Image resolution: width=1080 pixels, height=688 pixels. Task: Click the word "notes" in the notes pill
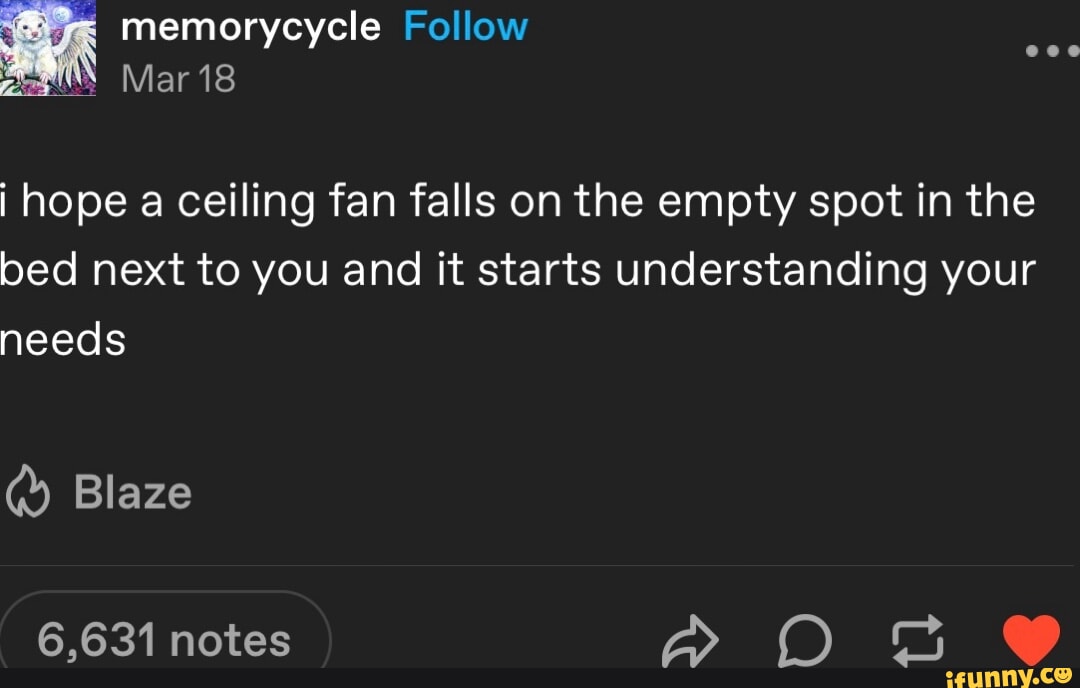[x=230, y=641]
